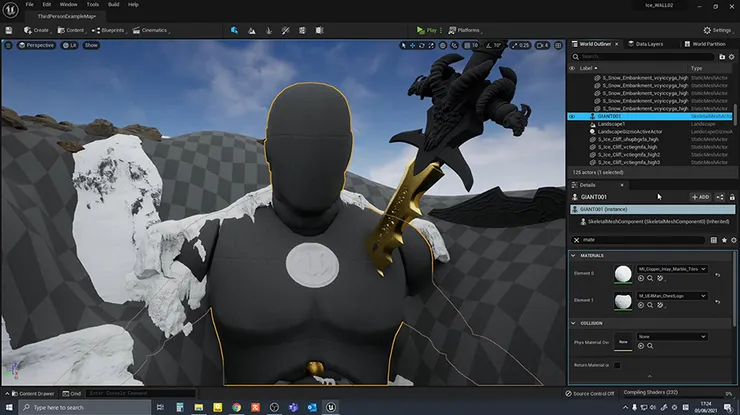The height and width of the screenshot is (415, 740).
Task: Reset Element 1 material to default
Action: 718,302
